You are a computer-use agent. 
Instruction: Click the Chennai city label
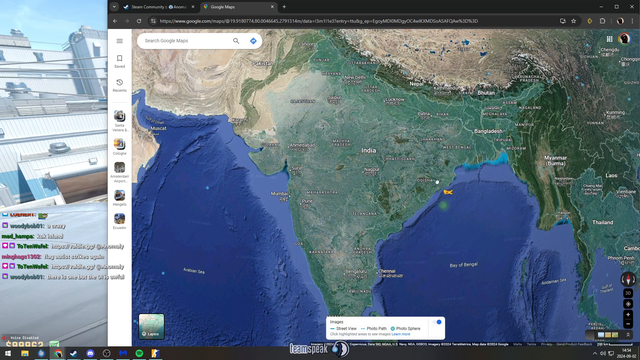click(387, 271)
